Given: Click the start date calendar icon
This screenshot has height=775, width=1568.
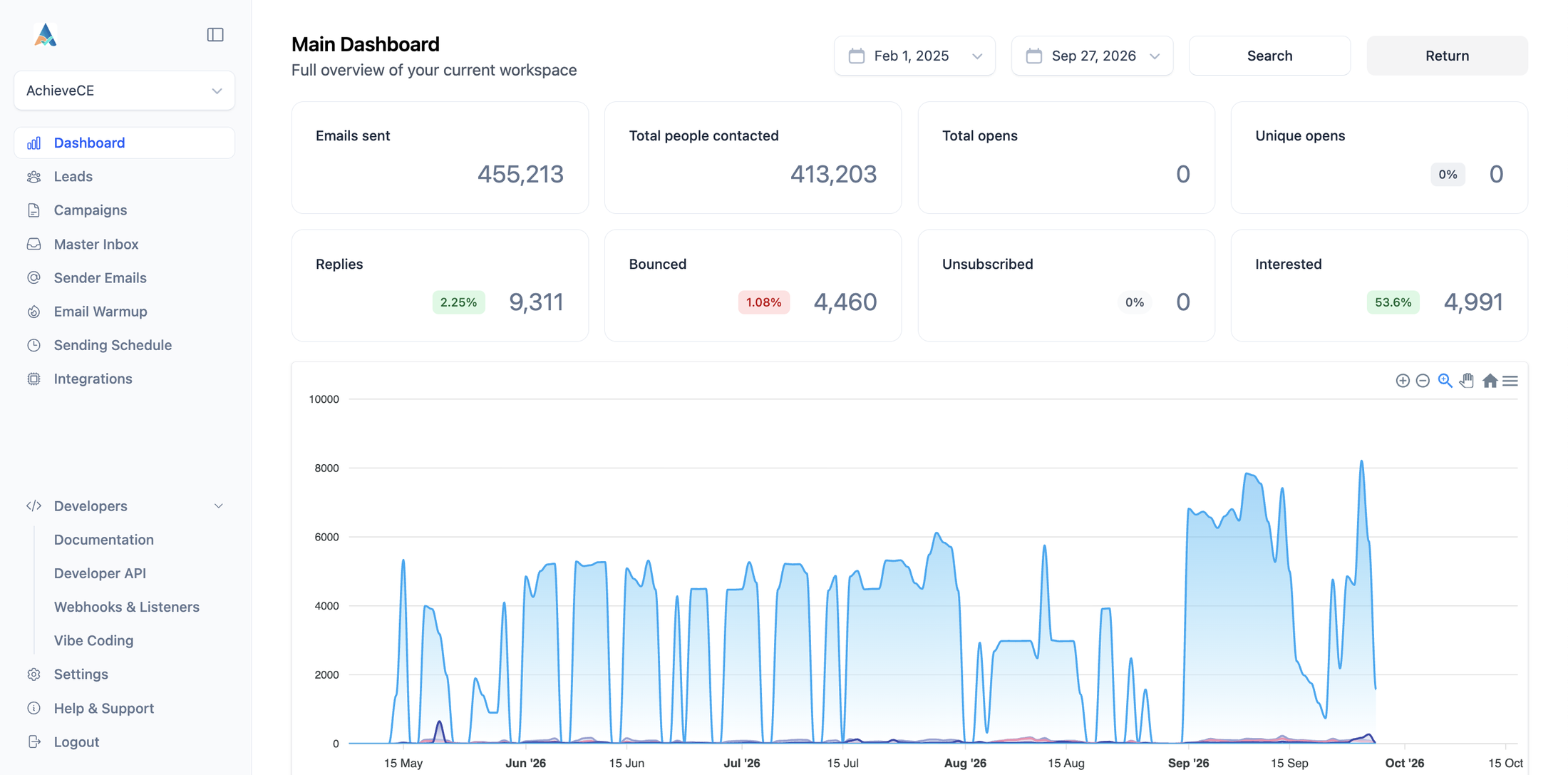Looking at the screenshot, I should pyautogui.click(x=857, y=56).
